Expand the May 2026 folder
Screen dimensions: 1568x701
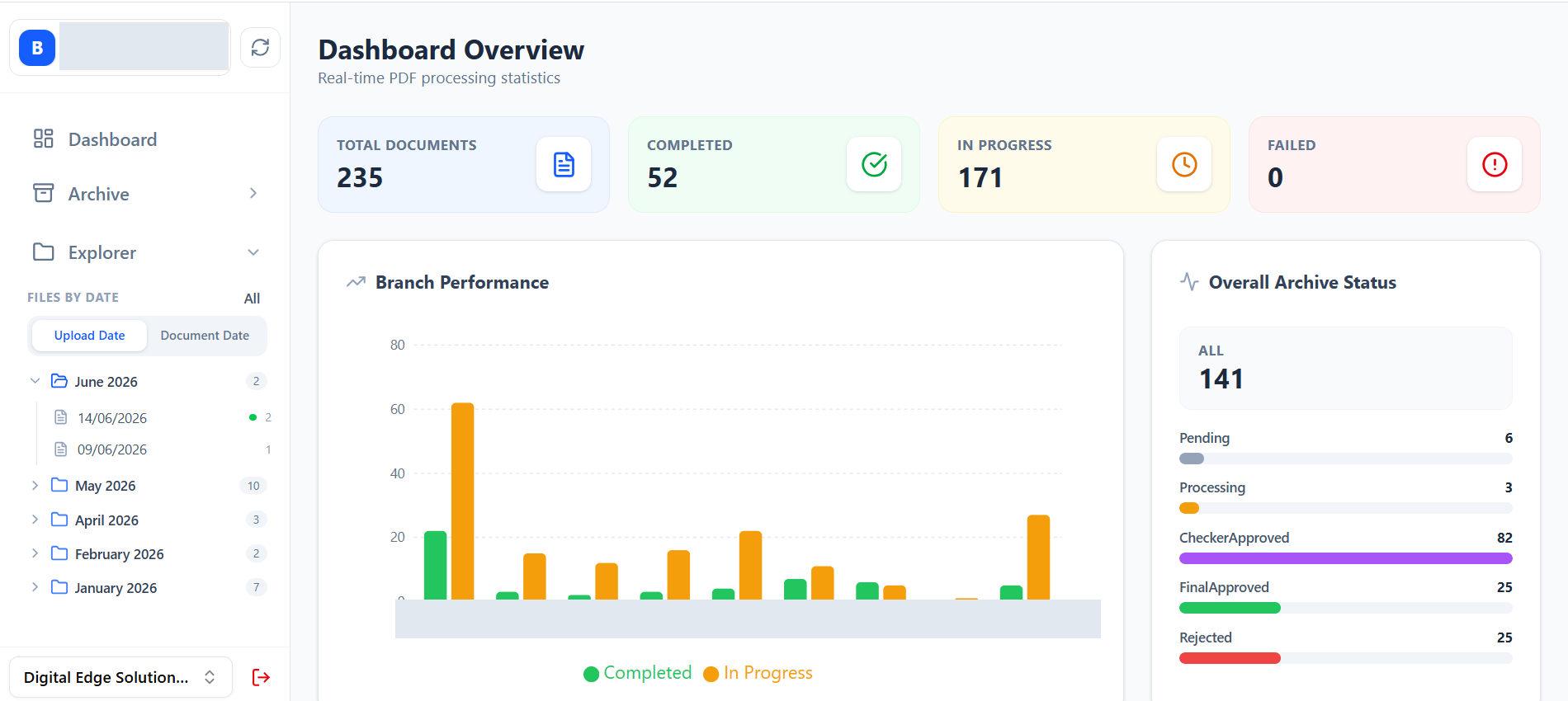tap(35, 485)
